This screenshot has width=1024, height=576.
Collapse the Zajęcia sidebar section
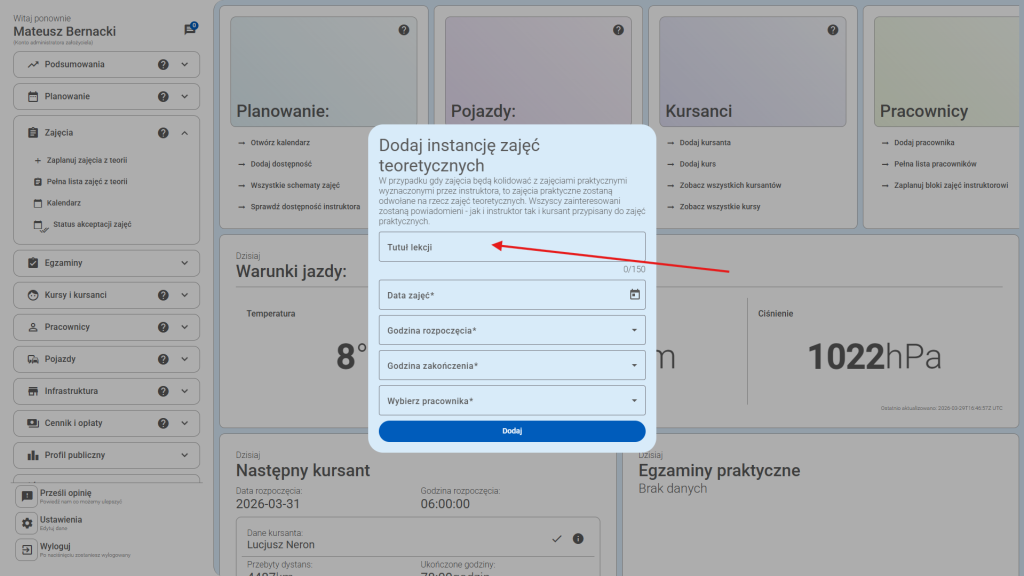coord(185,132)
